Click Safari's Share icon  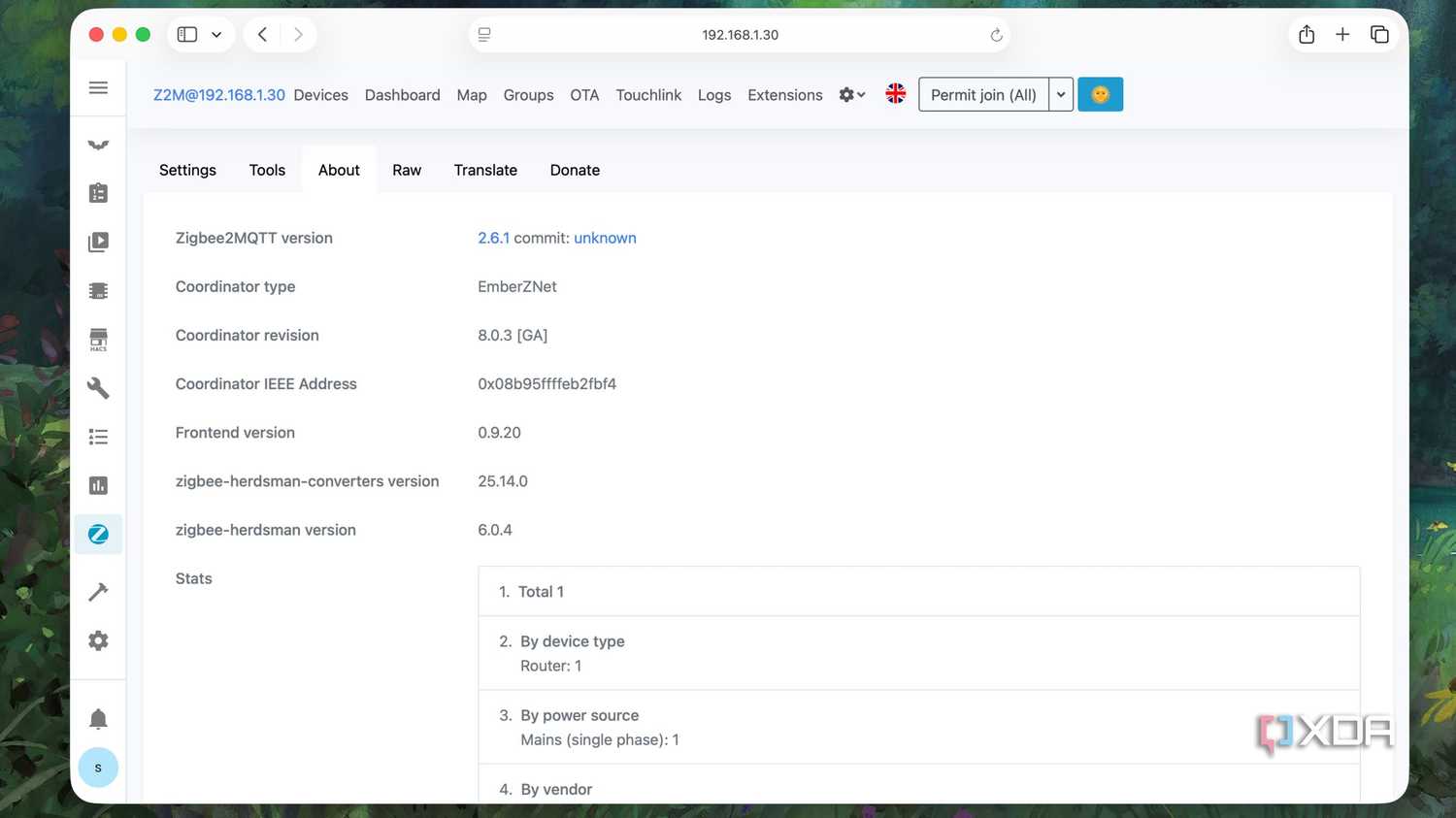1307,34
